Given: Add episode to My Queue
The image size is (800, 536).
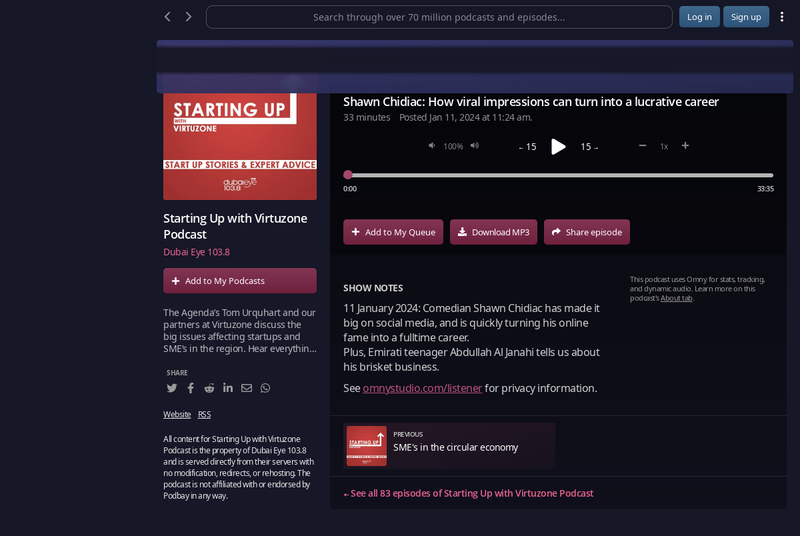Looking at the screenshot, I should click(393, 232).
